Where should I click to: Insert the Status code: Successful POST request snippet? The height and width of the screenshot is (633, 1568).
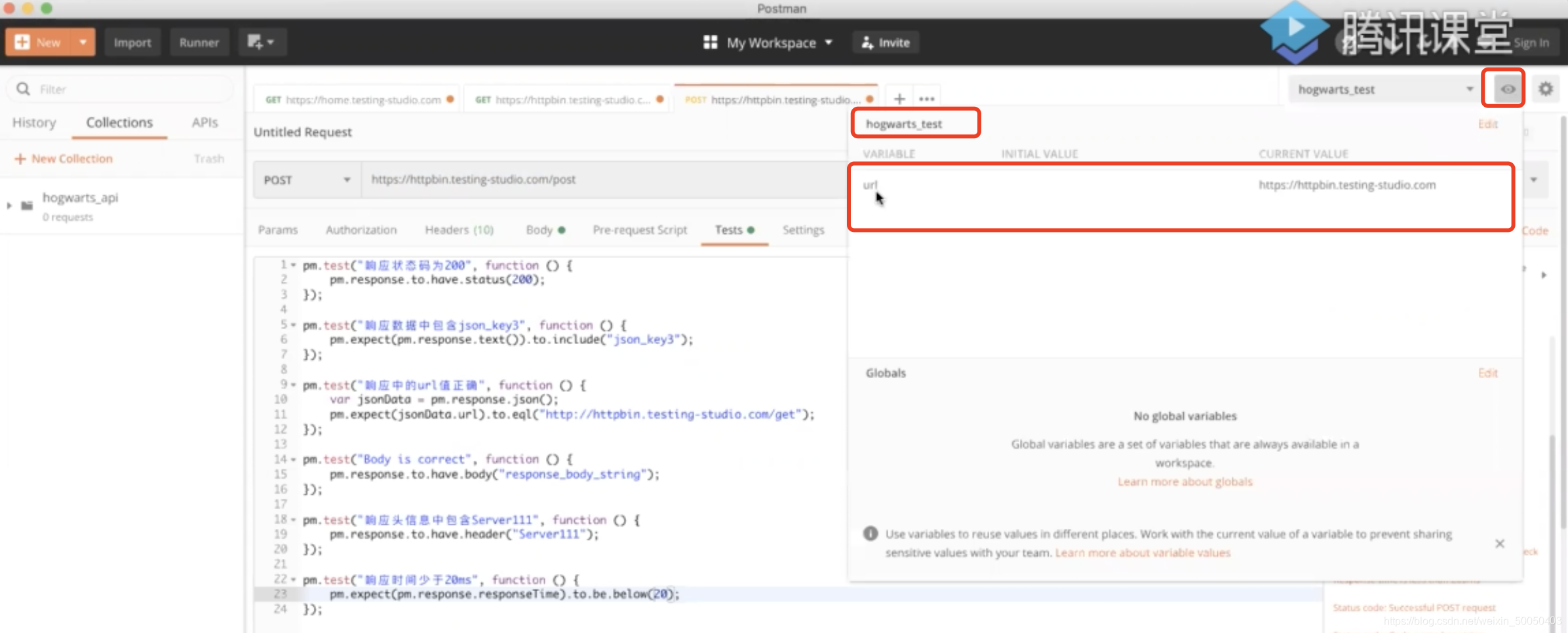[1414, 608]
